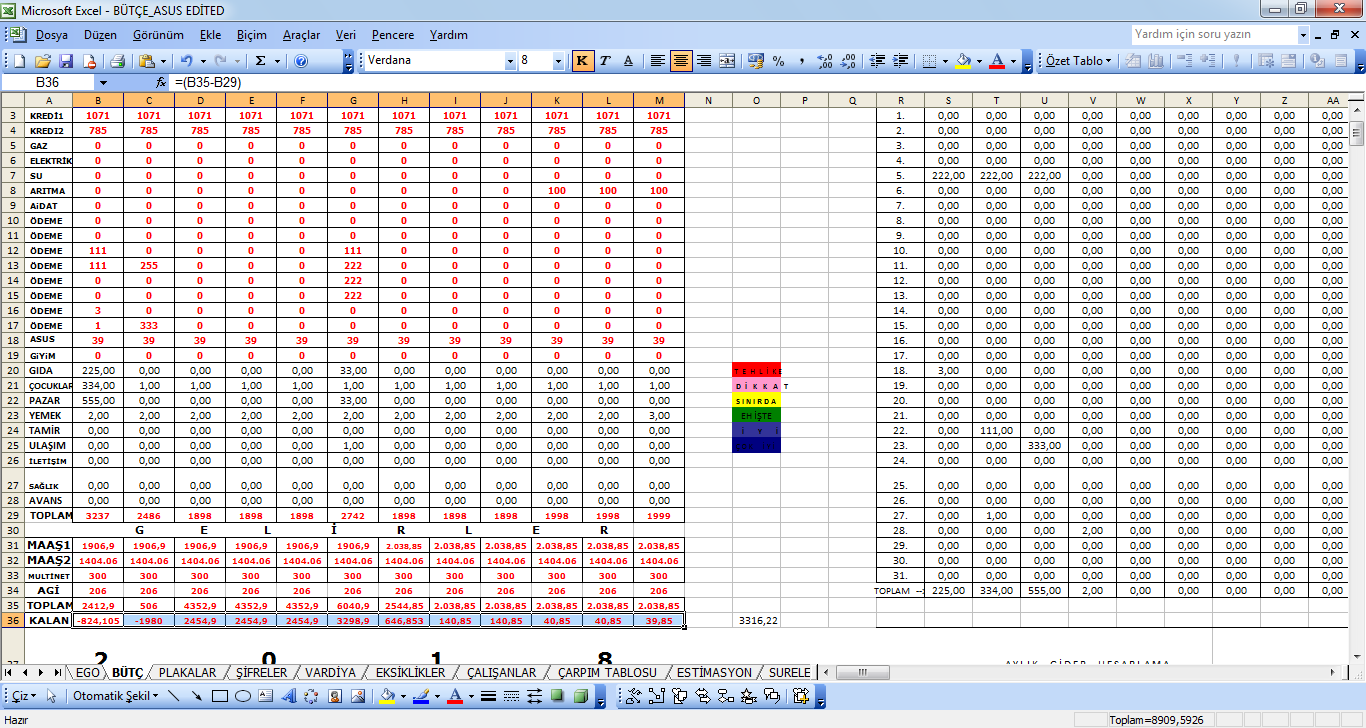
Task: Apply cell borders with the borders icon
Action: pyautogui.click(x=929, y=61)
